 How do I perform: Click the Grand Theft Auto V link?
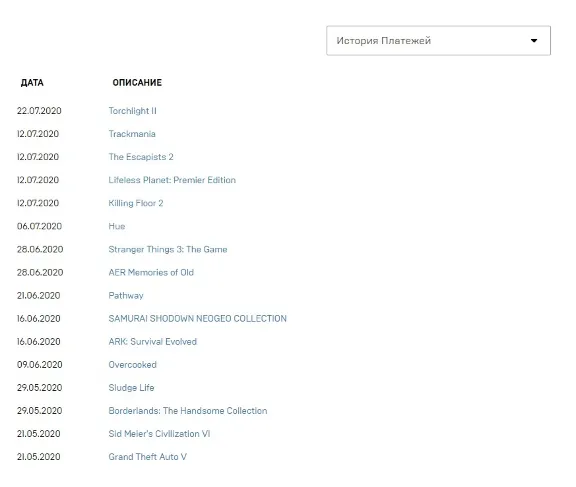point(147,457)
